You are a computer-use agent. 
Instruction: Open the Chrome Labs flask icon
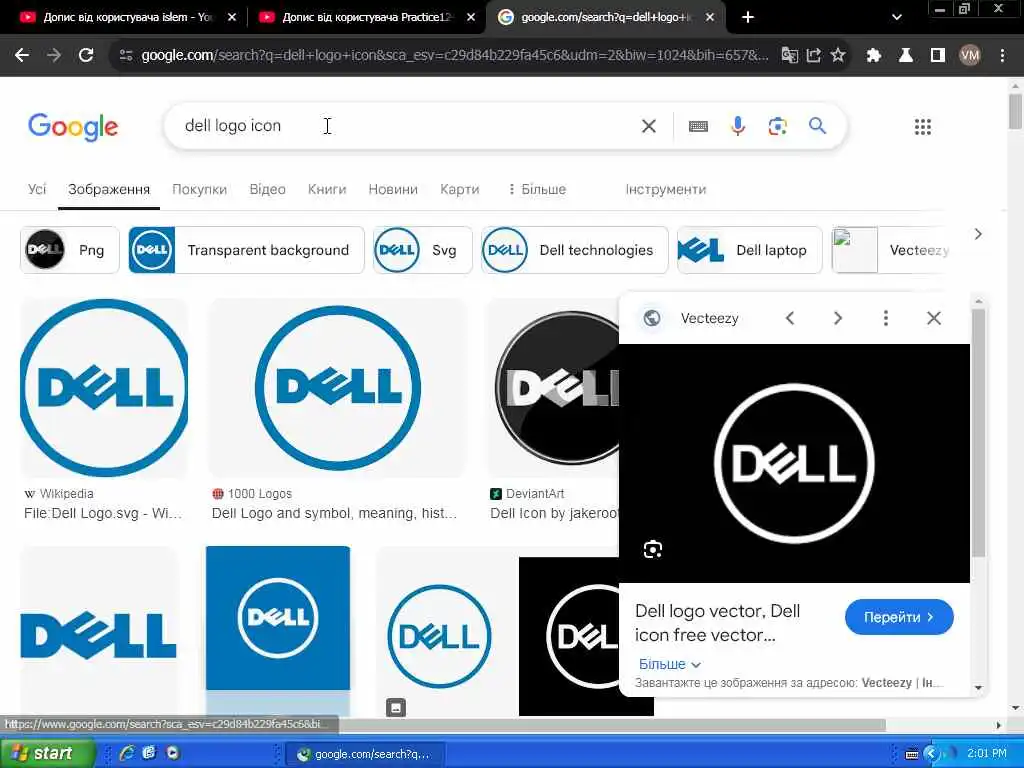906,56
